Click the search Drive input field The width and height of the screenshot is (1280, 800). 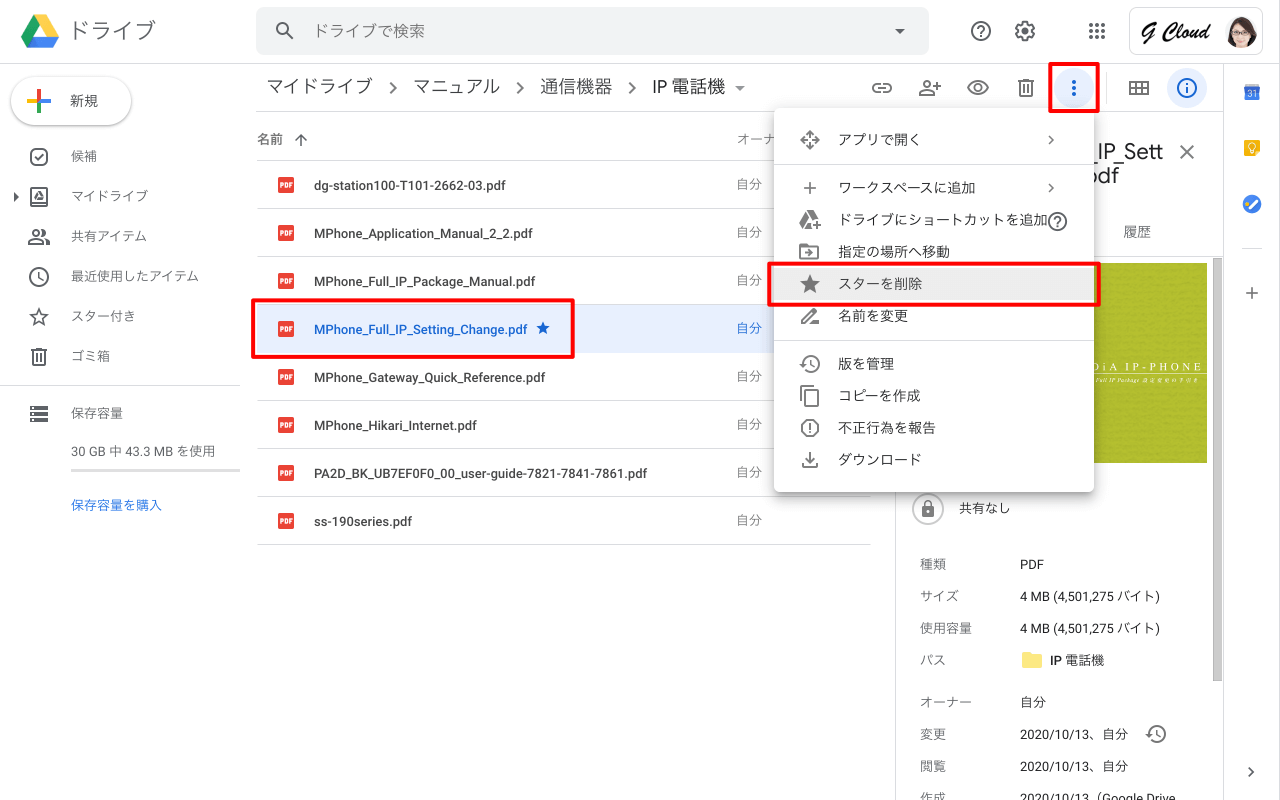click(x=590, y=31)
